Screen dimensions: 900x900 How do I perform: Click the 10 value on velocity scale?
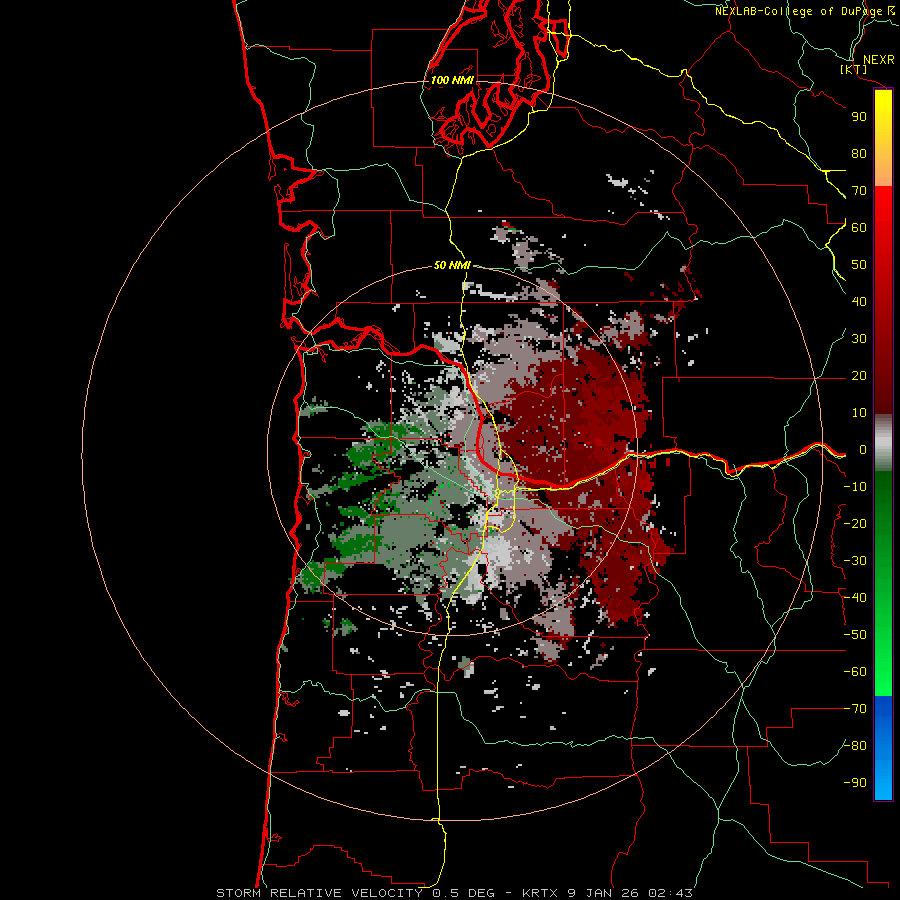pos(859,413)
